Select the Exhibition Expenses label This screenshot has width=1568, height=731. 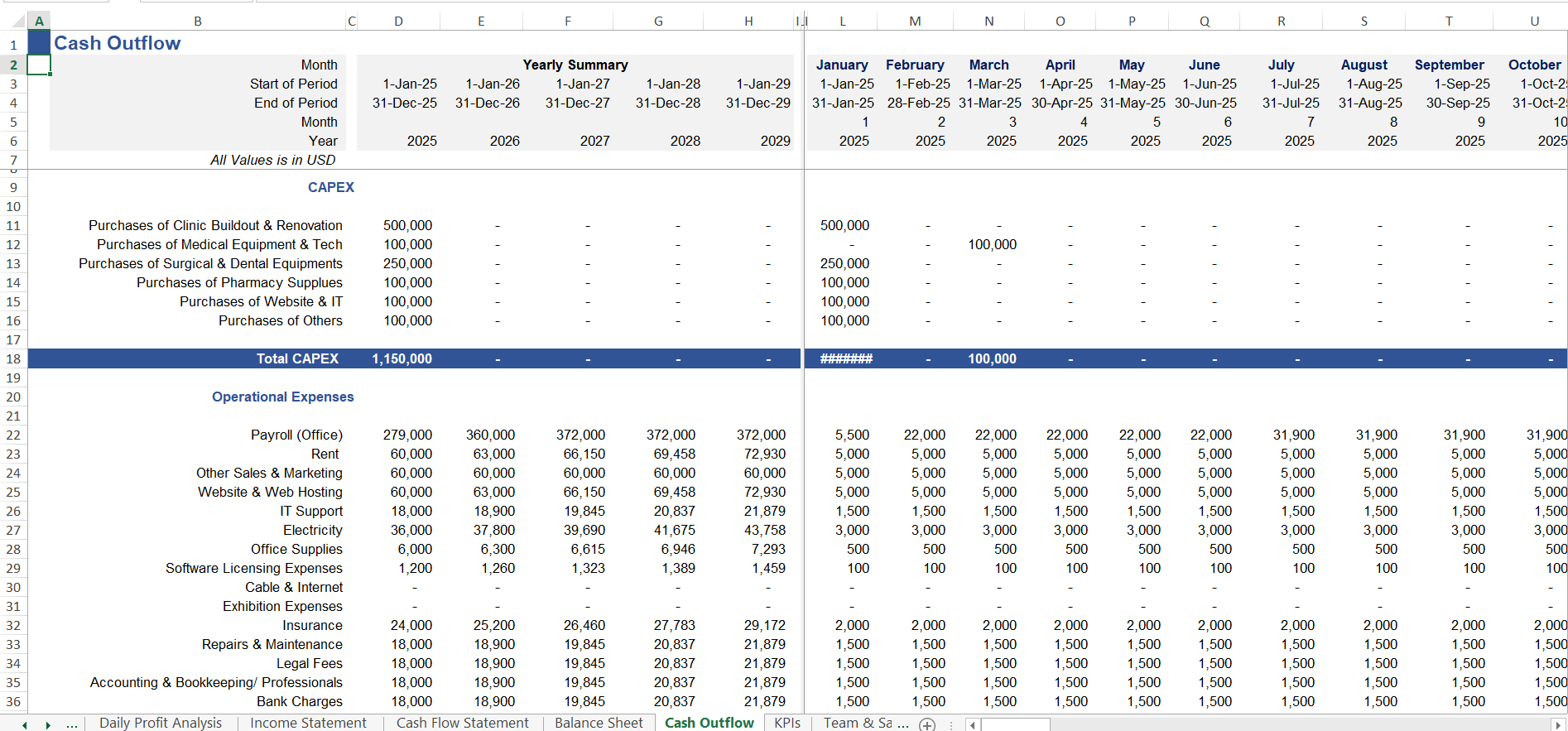click(x=282, y=606)
